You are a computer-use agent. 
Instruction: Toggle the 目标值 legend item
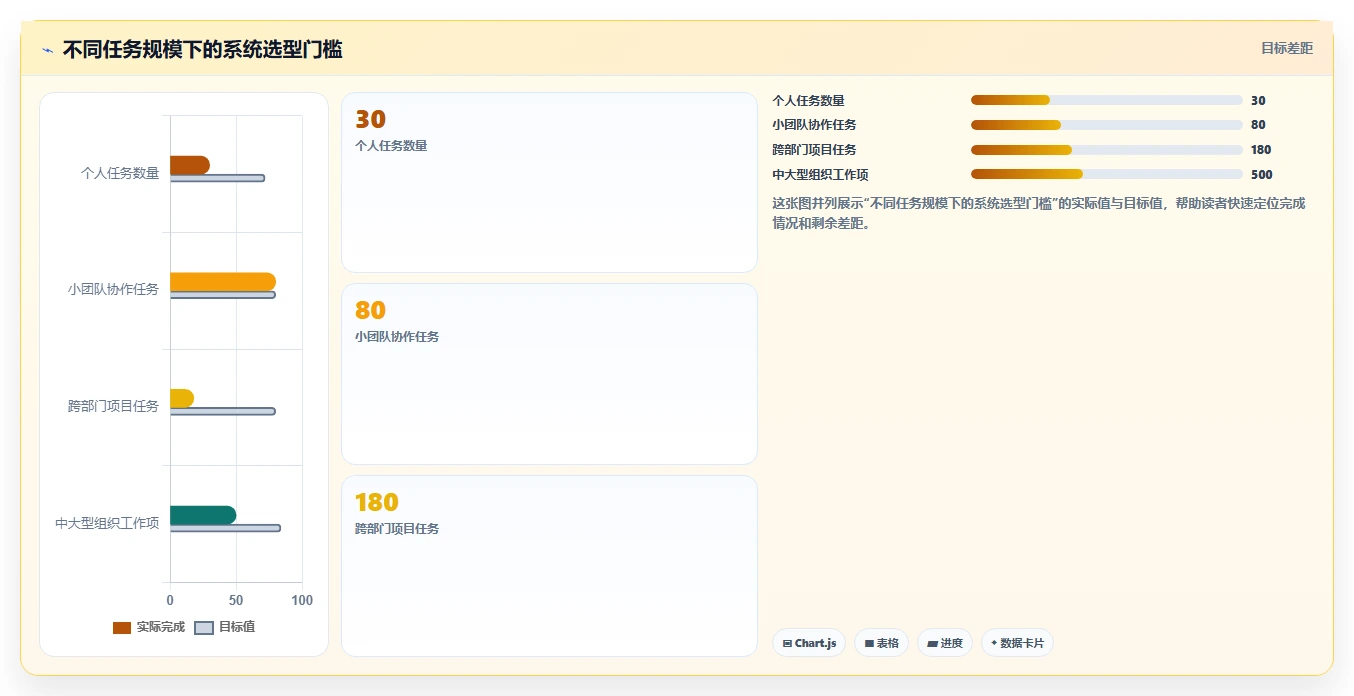pos(225,627)
